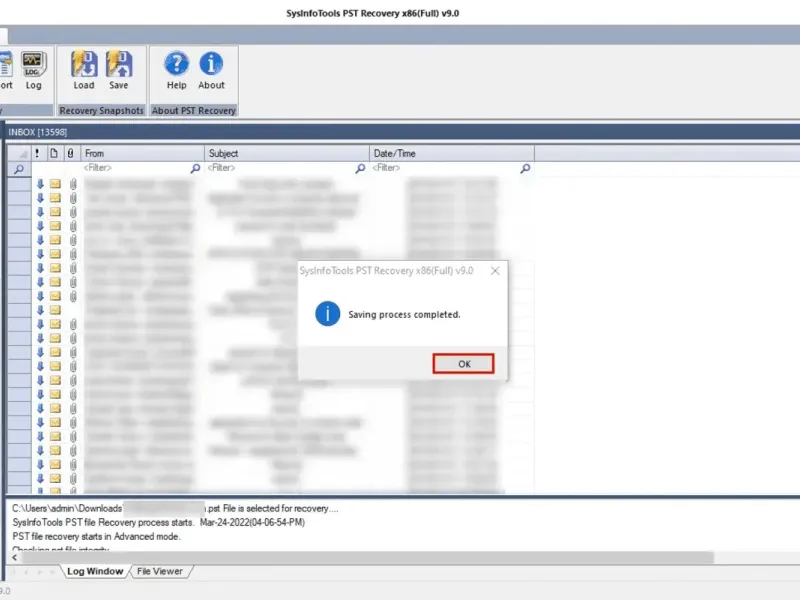Switch to the Log Window tab
The image size is (800, 600).
pos(95,571)
